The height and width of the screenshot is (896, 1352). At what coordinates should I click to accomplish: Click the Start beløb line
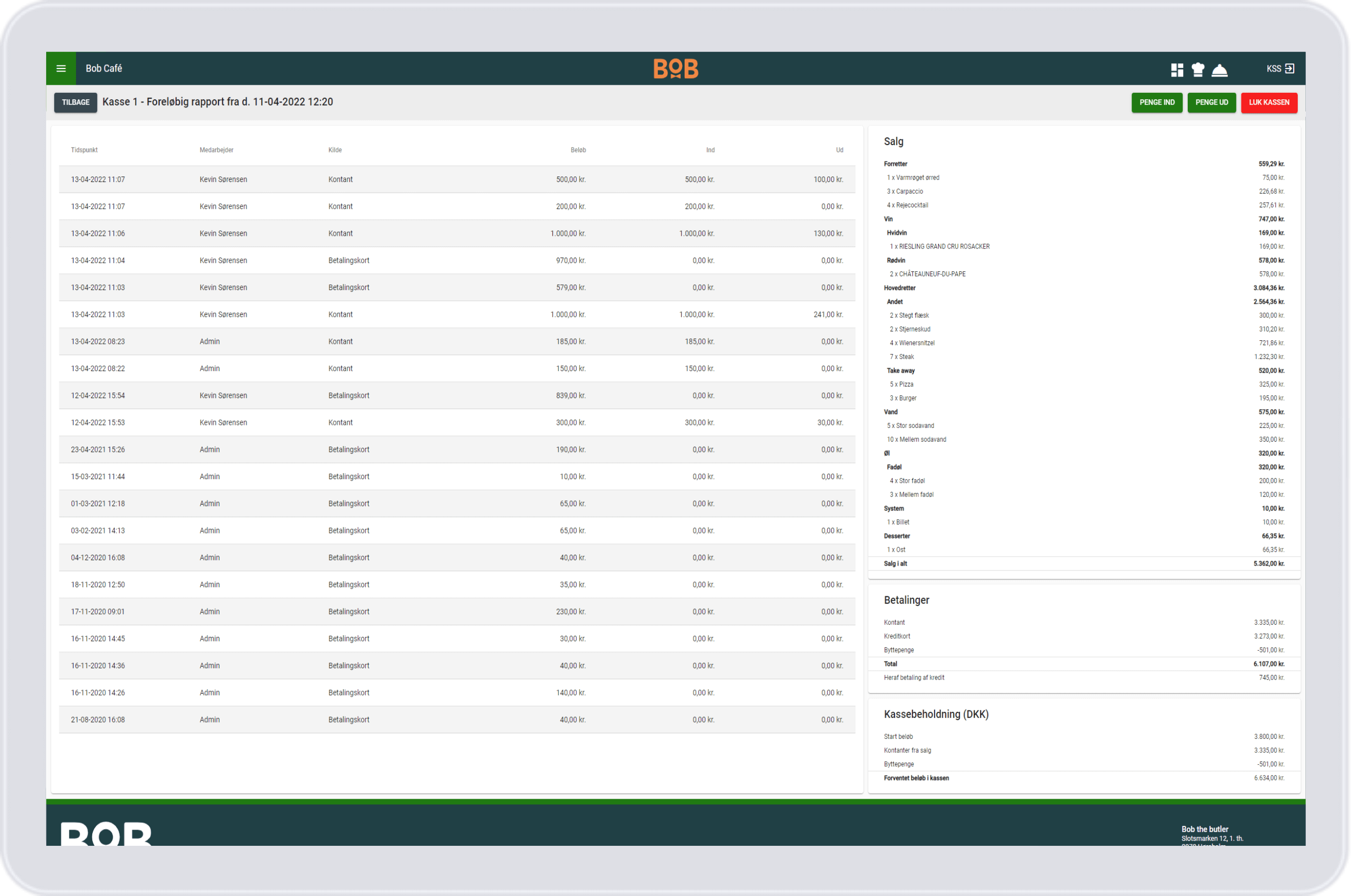click(x=1085, y=737)
